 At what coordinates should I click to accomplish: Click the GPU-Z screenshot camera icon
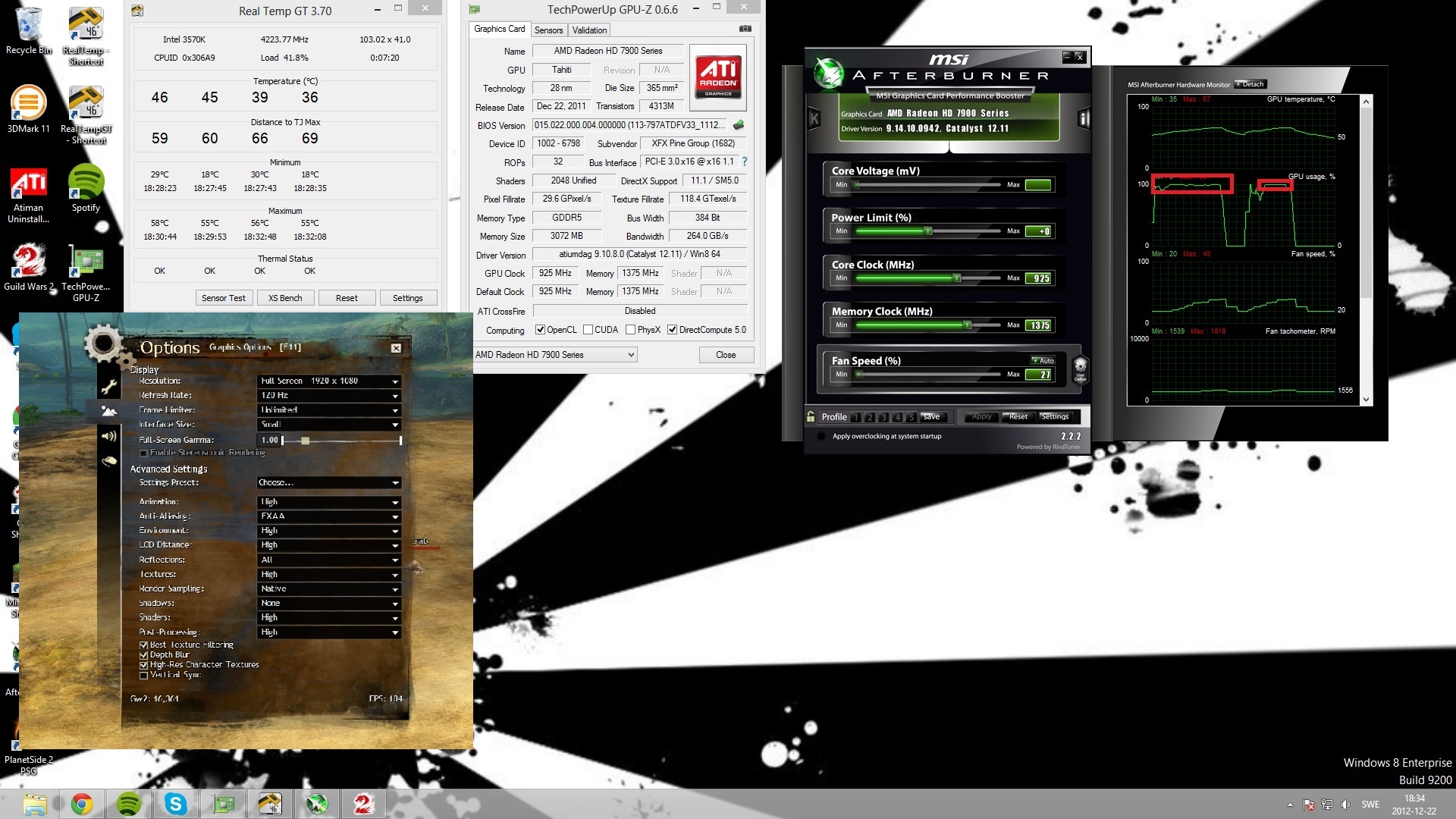[x=745, y=29]
